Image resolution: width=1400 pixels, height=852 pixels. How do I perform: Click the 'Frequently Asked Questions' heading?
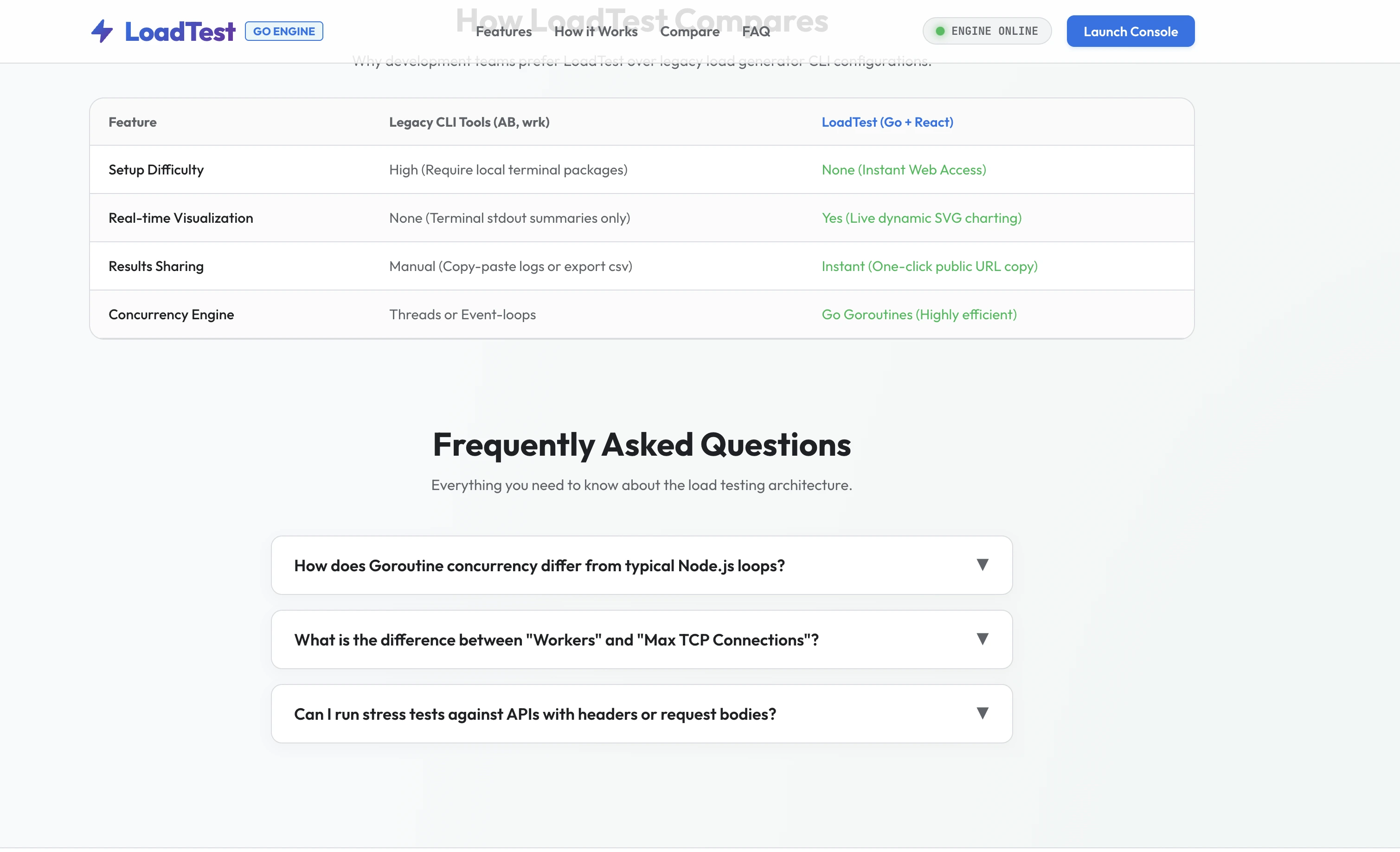click(x=642, y=445)
